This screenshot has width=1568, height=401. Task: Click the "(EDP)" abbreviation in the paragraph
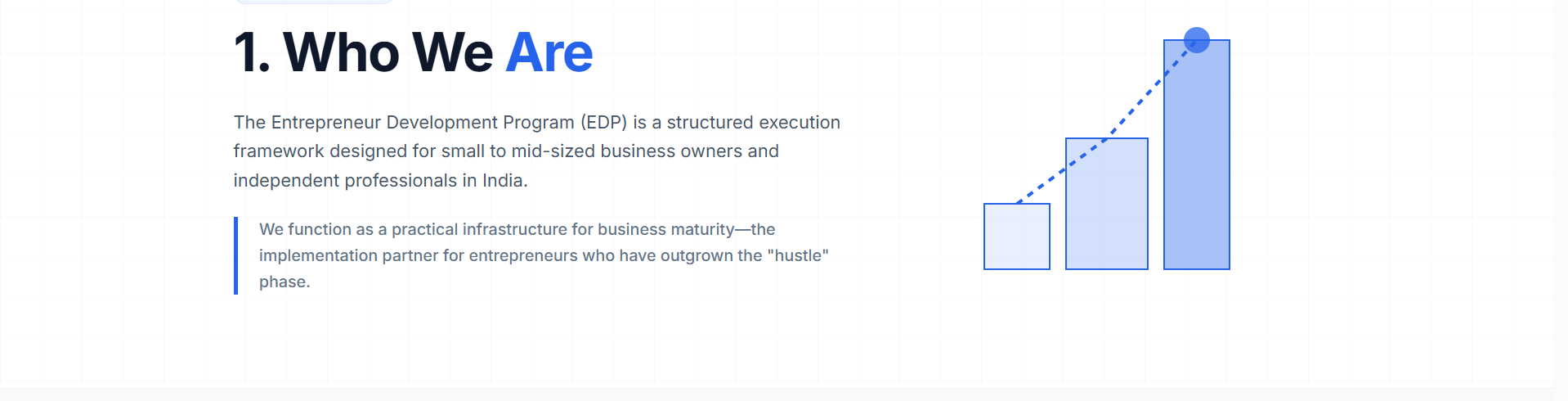[x=603, y=122]
